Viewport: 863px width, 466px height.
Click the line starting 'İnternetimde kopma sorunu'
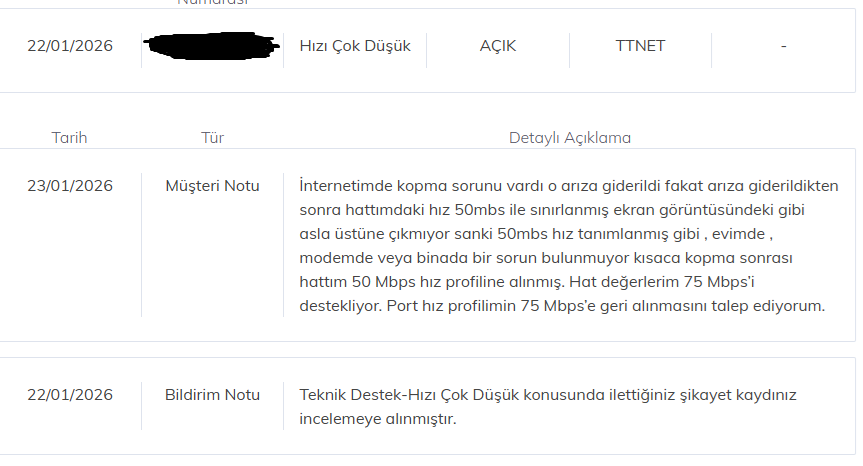[569, 186]
